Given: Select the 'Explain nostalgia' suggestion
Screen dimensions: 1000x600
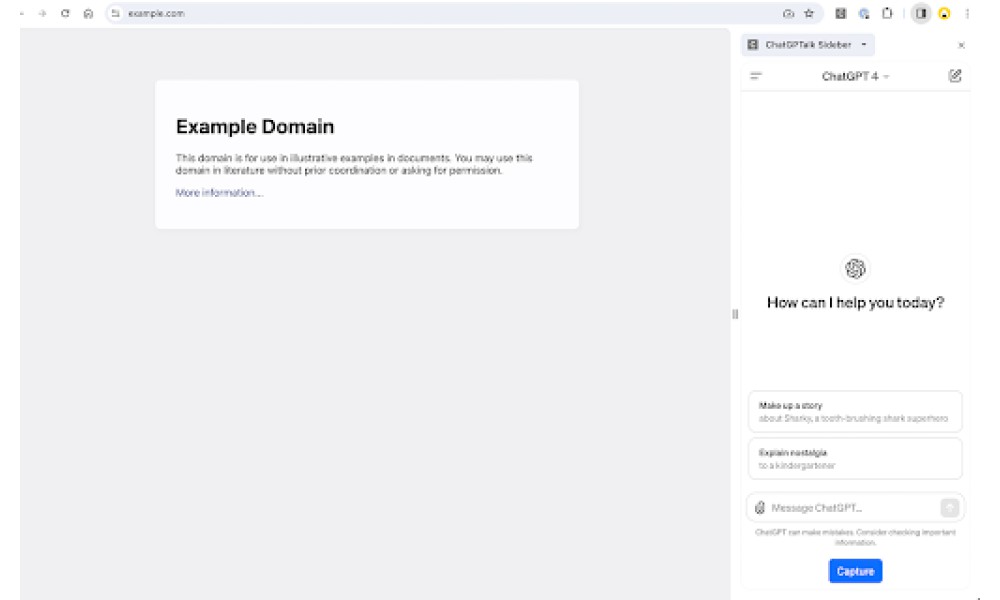Looking at the screenshot, I should (x=855, y=458).
